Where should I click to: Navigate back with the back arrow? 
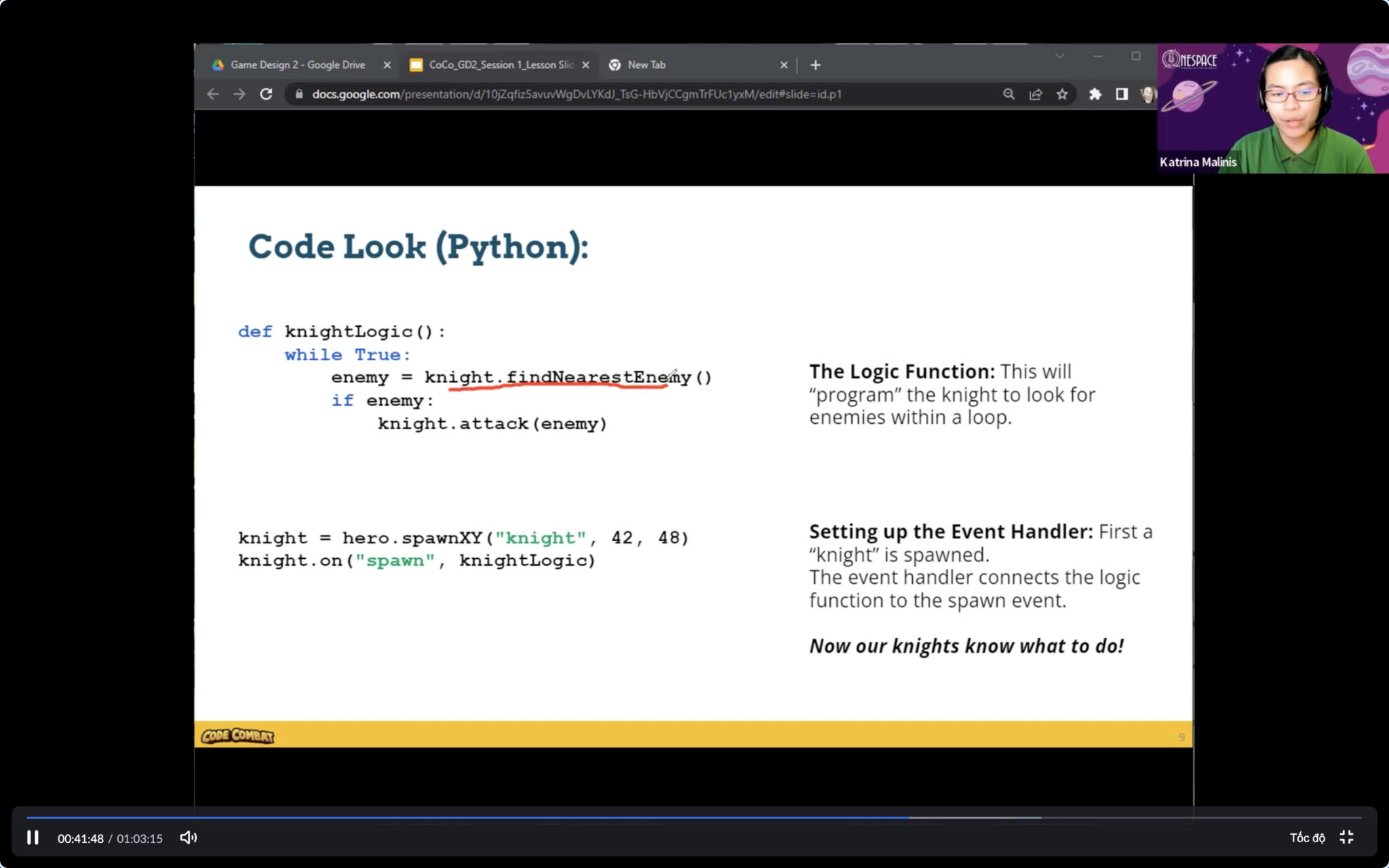[x=212, y=94]
